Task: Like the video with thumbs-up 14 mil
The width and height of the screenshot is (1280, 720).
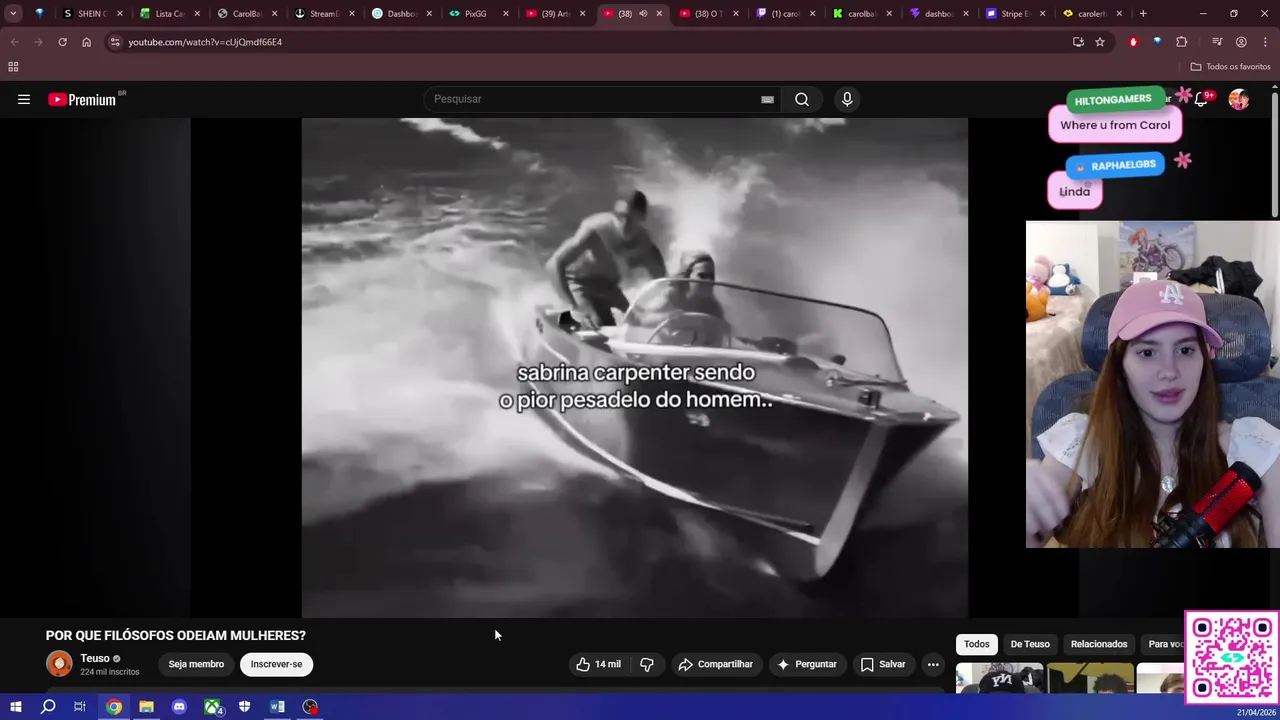Action: coord(598,664)
